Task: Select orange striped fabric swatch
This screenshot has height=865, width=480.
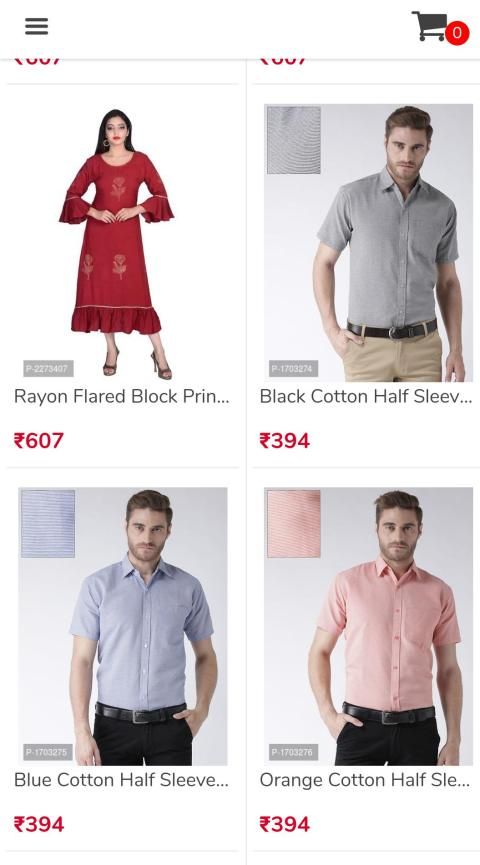Action: [294, 524]
